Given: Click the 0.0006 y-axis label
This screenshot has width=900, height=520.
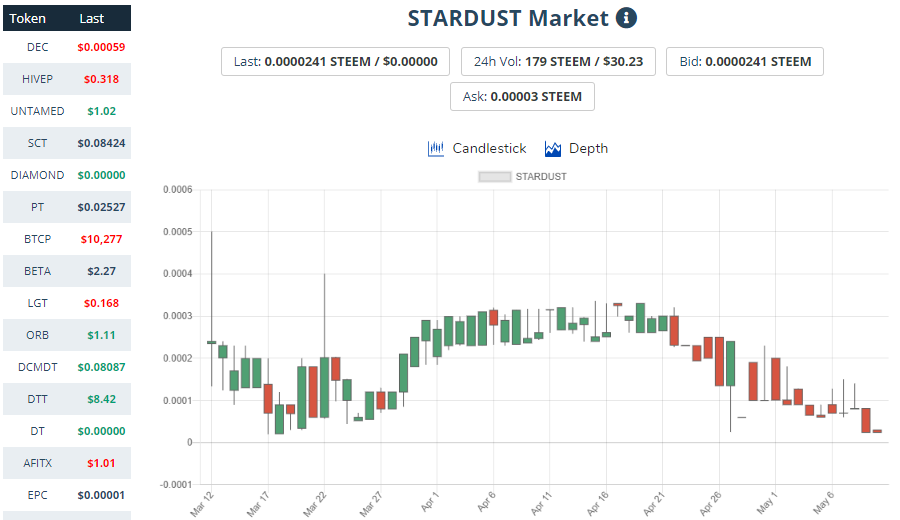Looking at the screenshot, I should tap(177, 190).
